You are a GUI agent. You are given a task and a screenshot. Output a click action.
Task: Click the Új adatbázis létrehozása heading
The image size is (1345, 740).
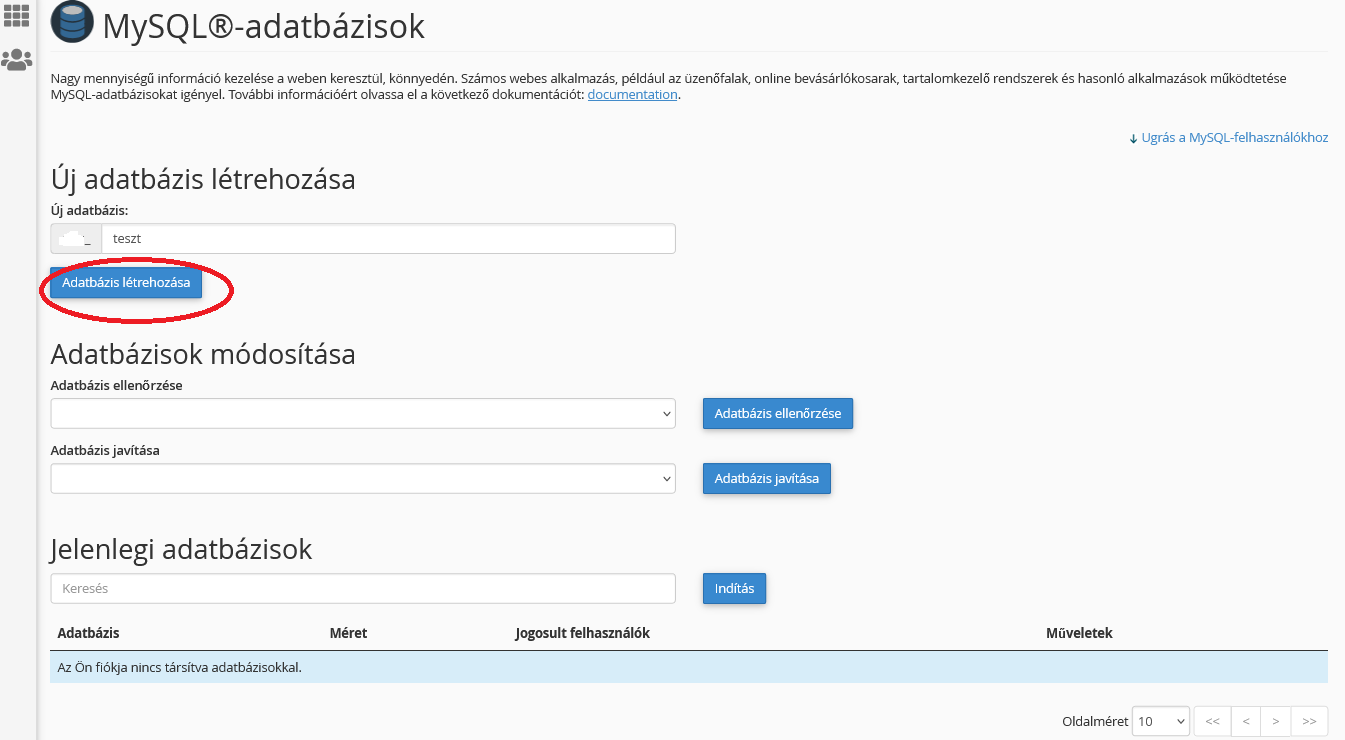[x=203, y=179]
